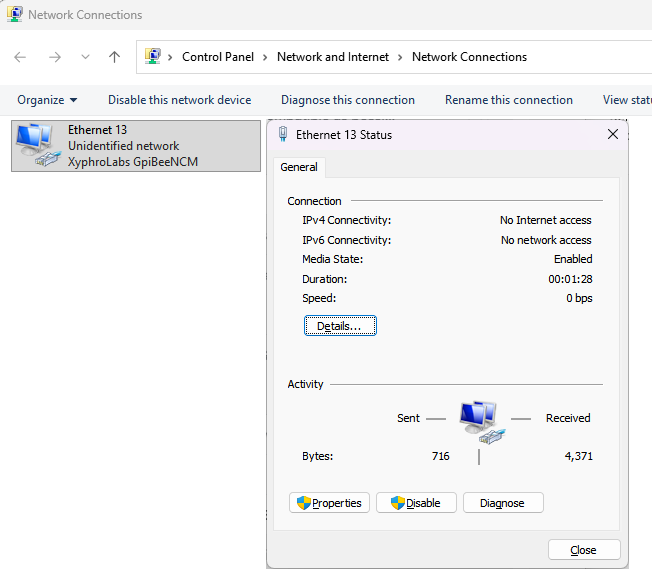Click the No Internet access value
The width and height of the screenshot is (652, 579).
546,220
